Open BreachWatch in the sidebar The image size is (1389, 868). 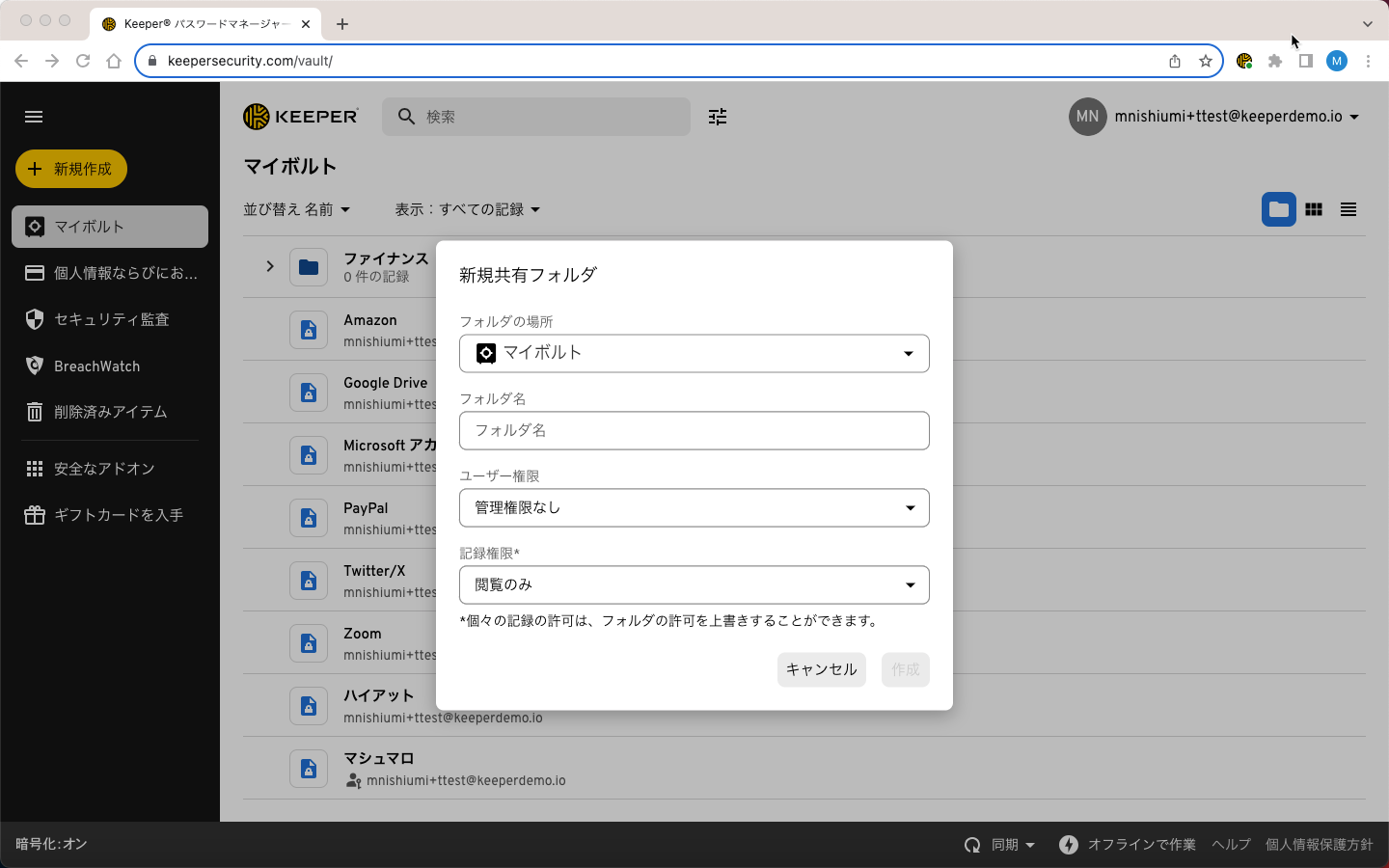96,366
